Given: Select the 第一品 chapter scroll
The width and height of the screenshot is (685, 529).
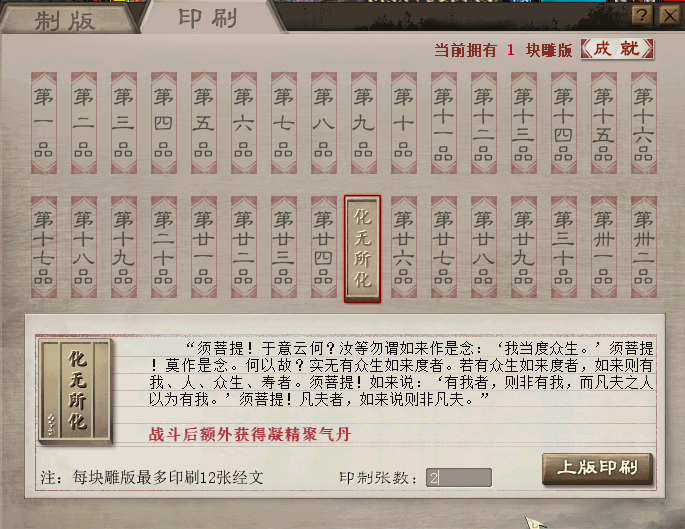Looking at the screenshot, I should pos(44,123).
